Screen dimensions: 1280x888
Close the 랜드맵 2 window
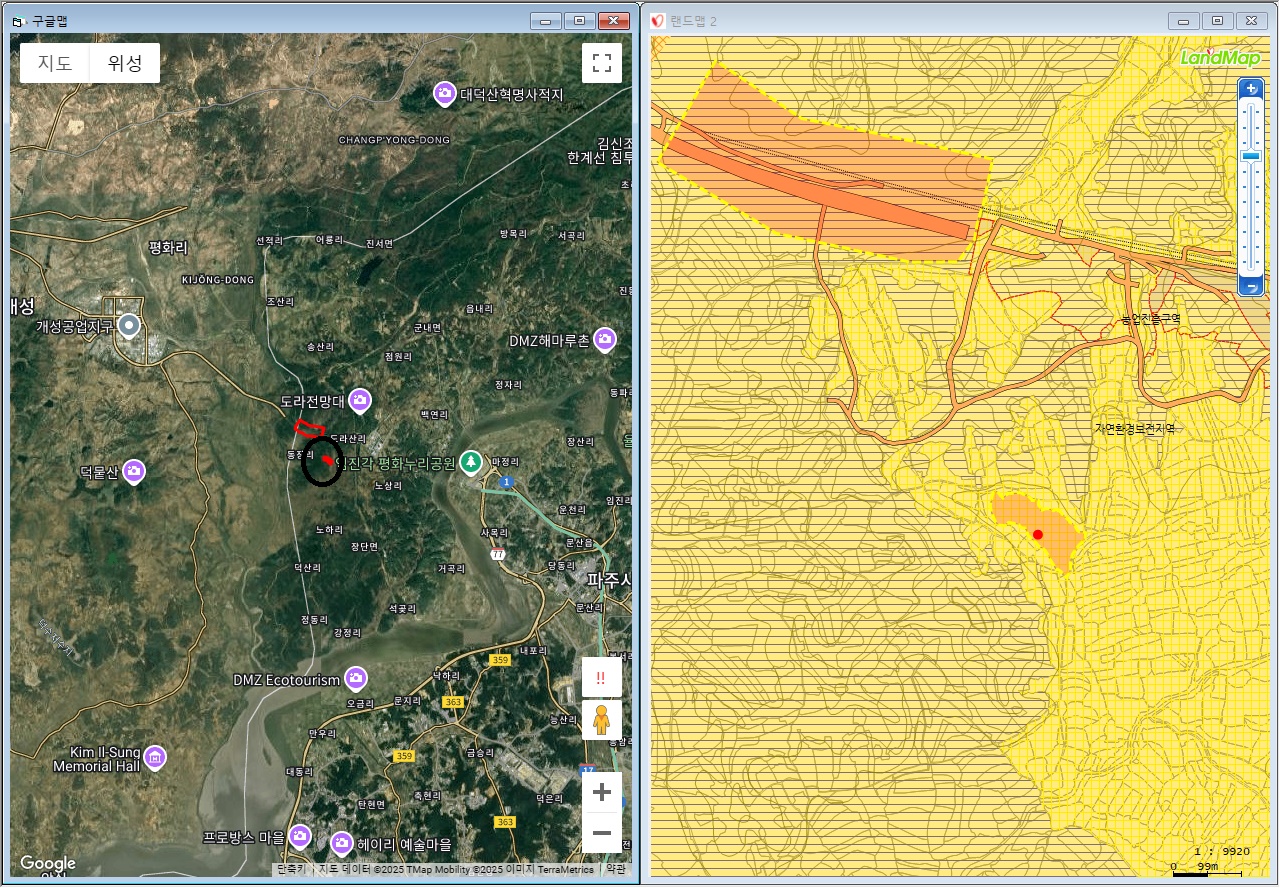click(1251, 21)
